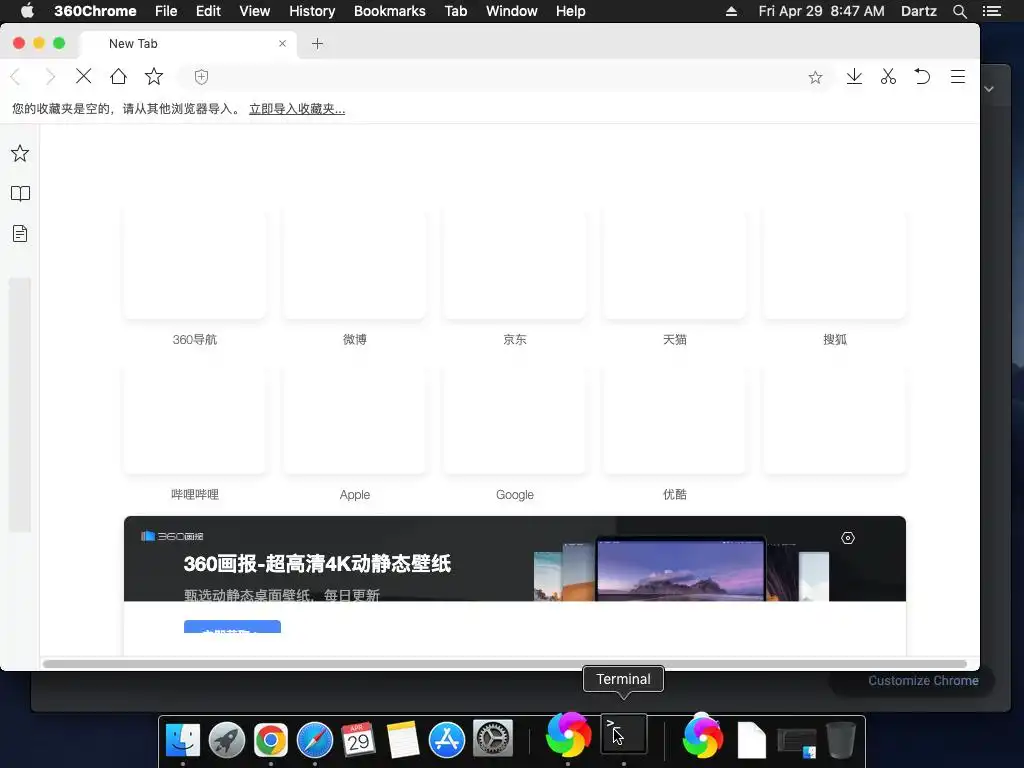The image size is (1024, 768).
Task: Click the scissors screenshot tool
Action: (x=888, y=77)
